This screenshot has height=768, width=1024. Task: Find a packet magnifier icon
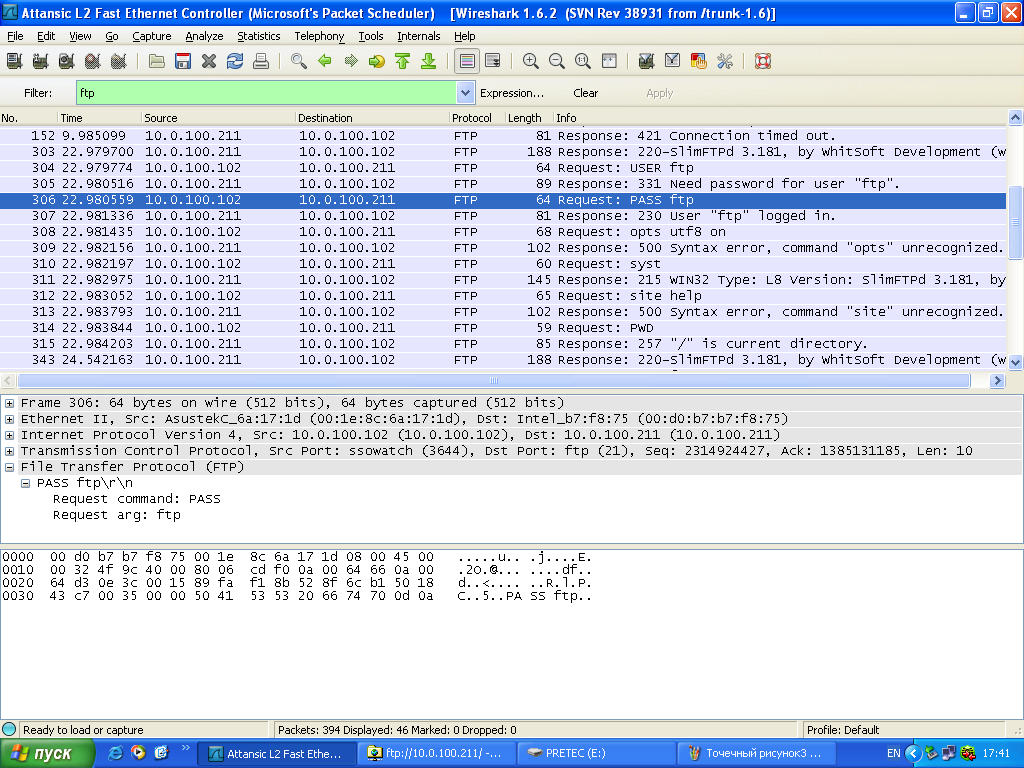[x=298, y=61]
